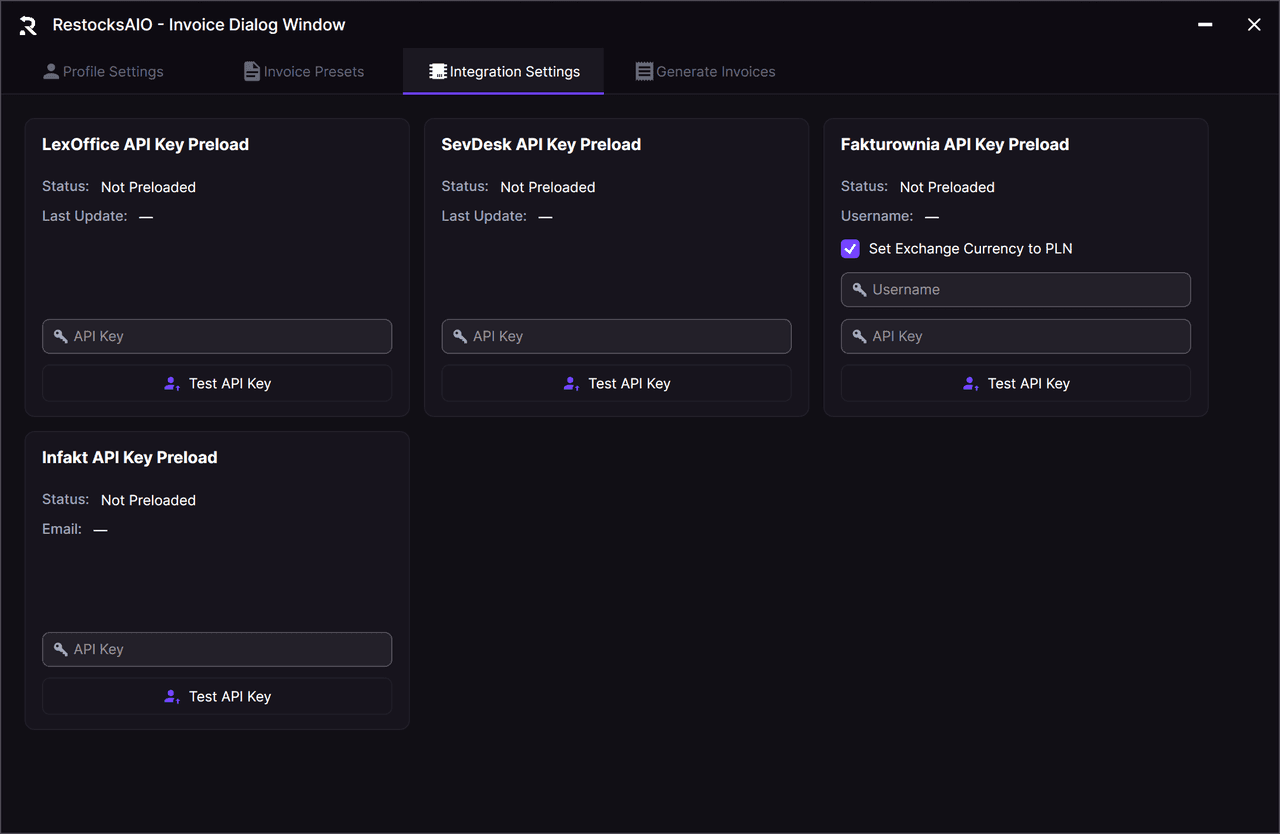1280x834 pixels.
Task: Click the Invoice Presets document icon
Action: (252, 72)
